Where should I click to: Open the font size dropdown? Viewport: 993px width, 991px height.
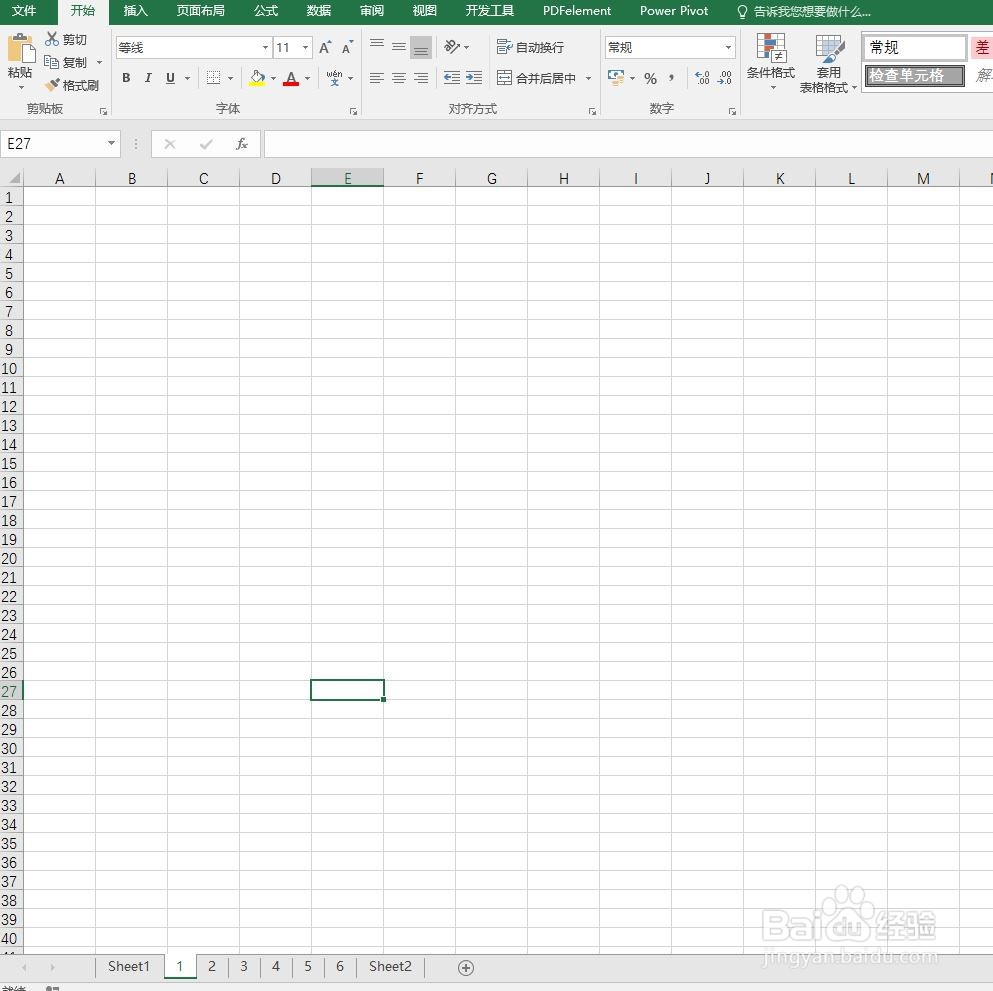305,47
